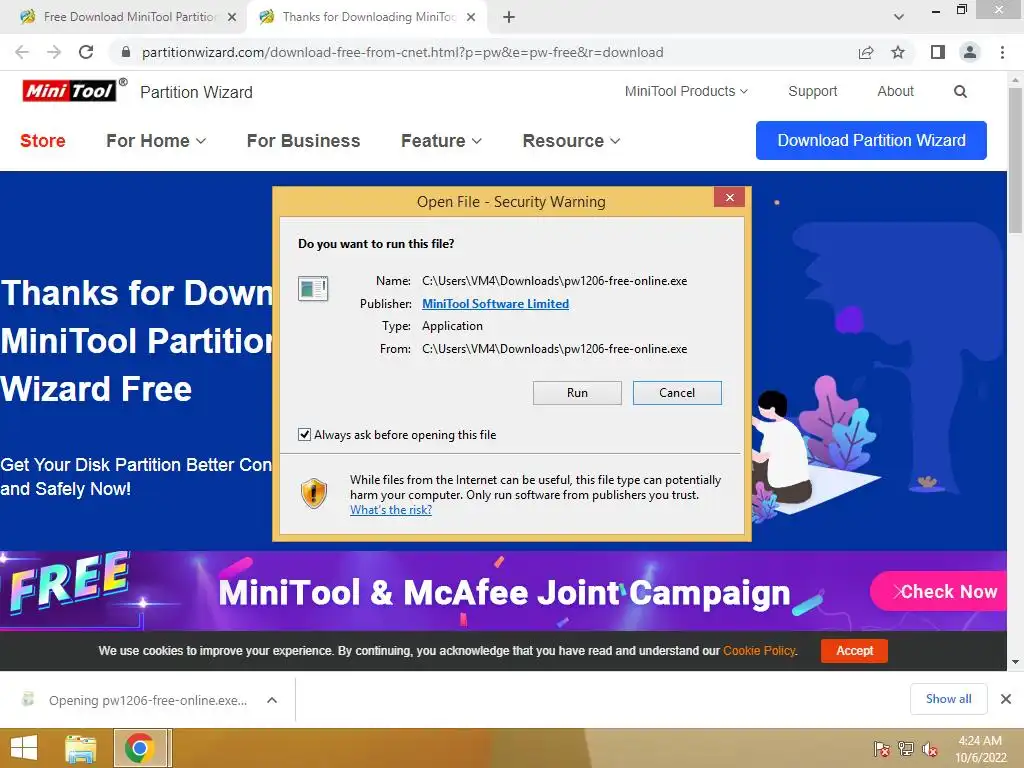Accept the cookie notice
This screenshot has height=768, width=1024.
tap(854, 650)
